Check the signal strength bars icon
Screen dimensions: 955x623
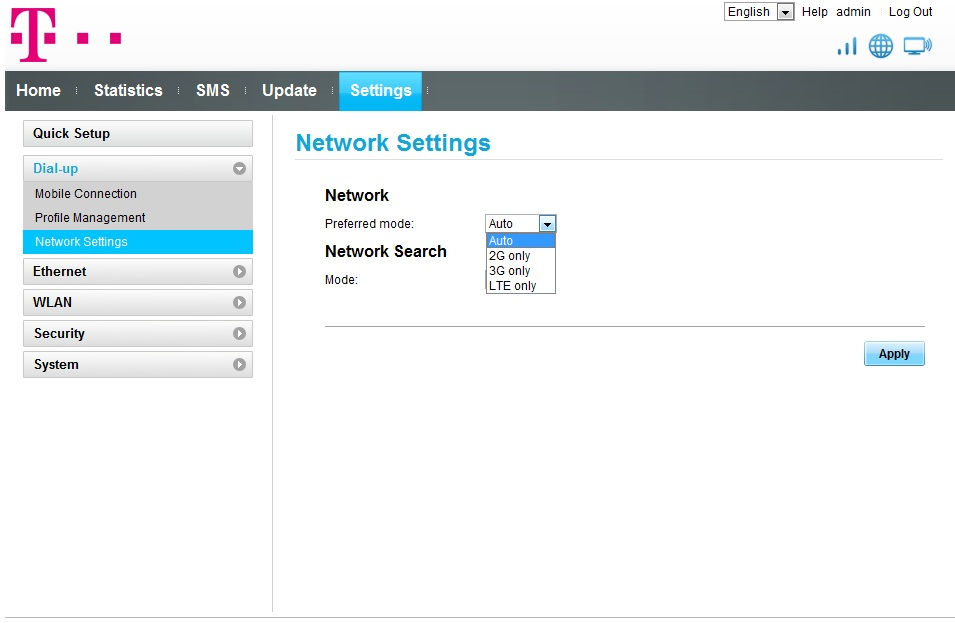click(x=847, y=46)
